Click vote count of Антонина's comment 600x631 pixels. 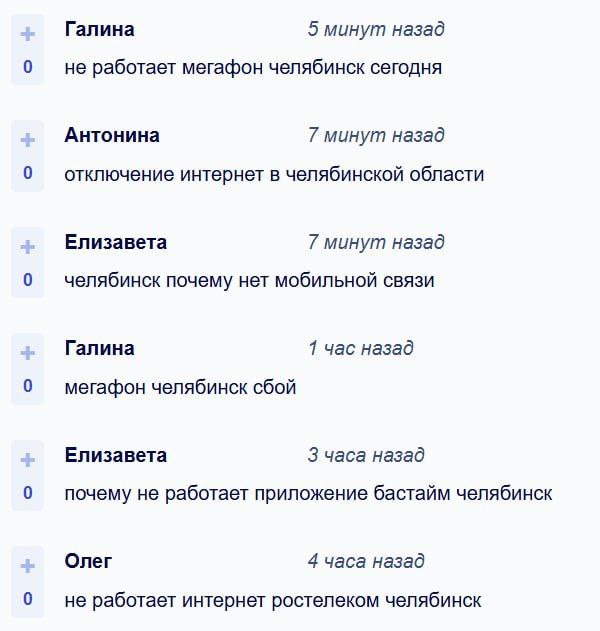coord(27,173)
